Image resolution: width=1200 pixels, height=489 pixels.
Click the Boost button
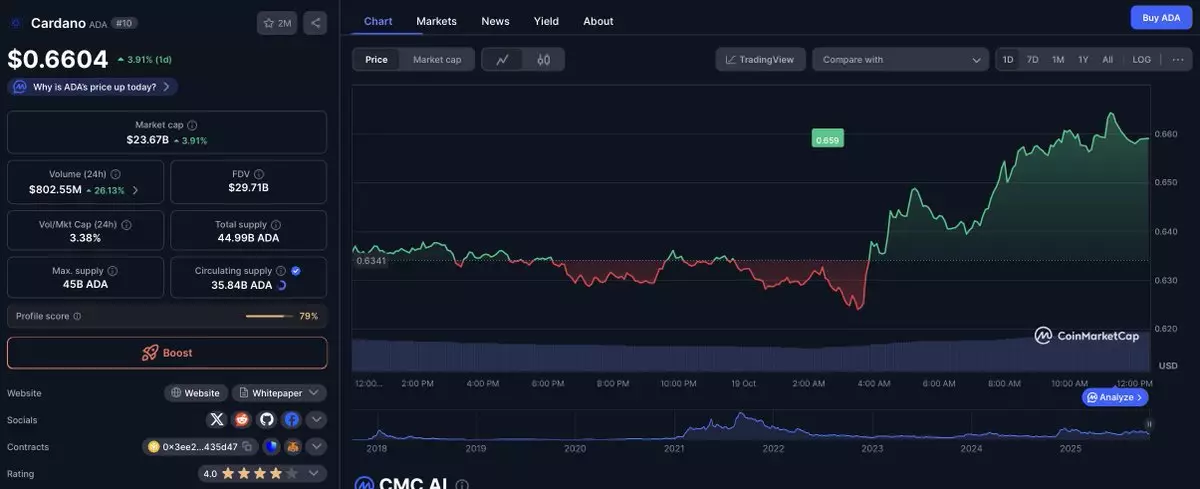167,353
